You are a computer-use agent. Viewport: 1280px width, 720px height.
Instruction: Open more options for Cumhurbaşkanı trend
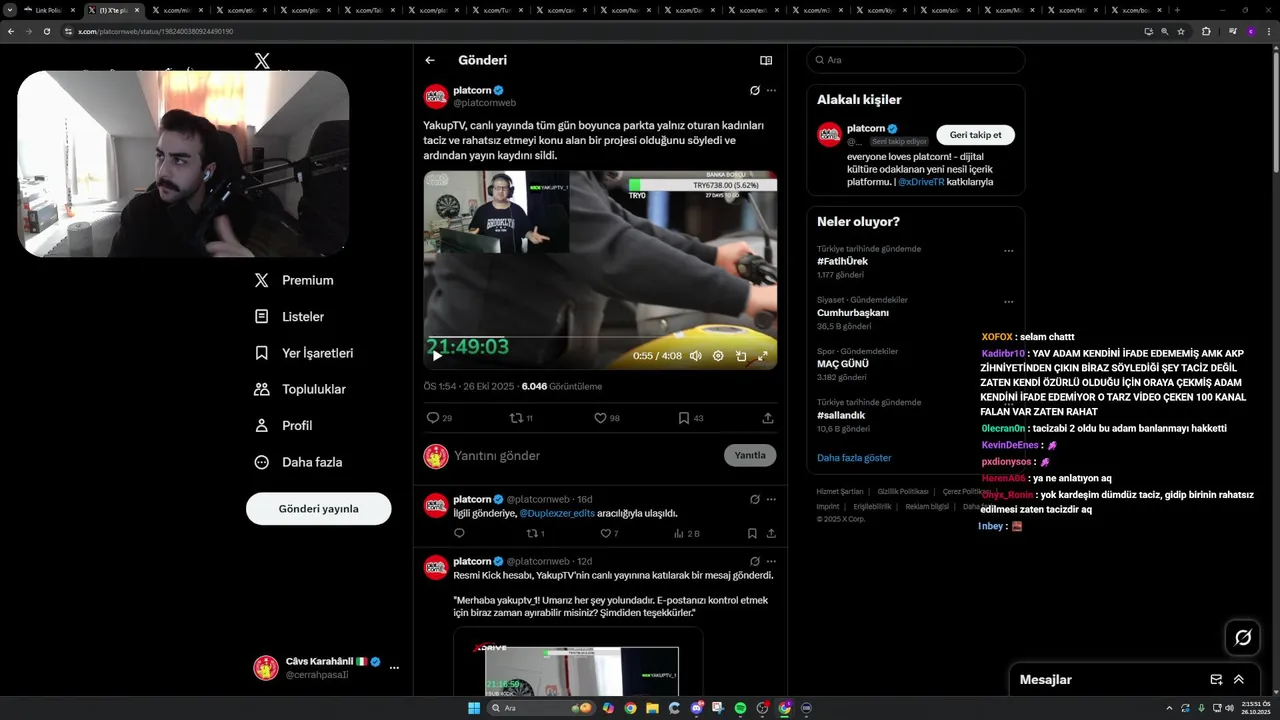[1008, 302]
